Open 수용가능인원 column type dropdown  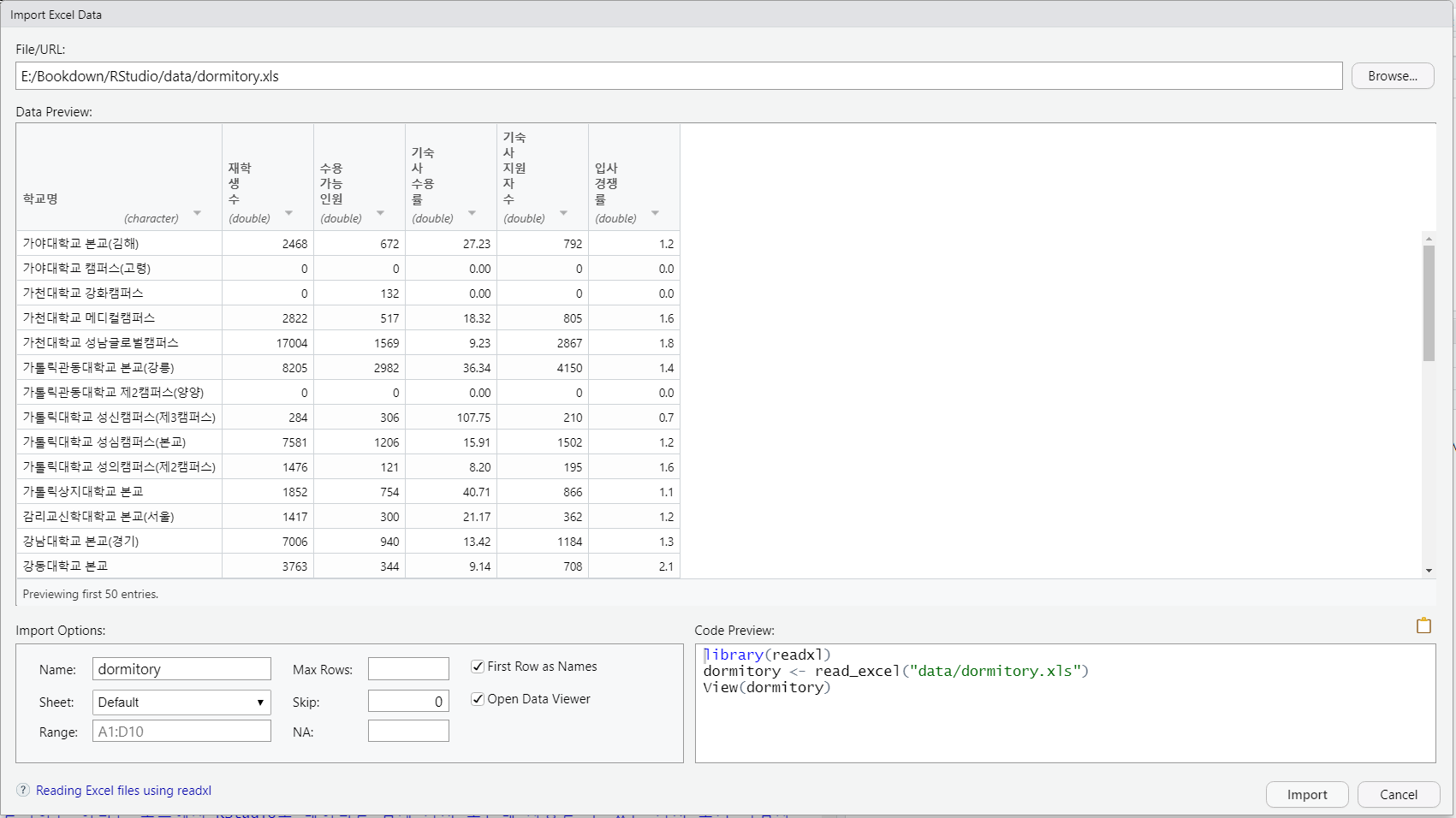[380, 213]
